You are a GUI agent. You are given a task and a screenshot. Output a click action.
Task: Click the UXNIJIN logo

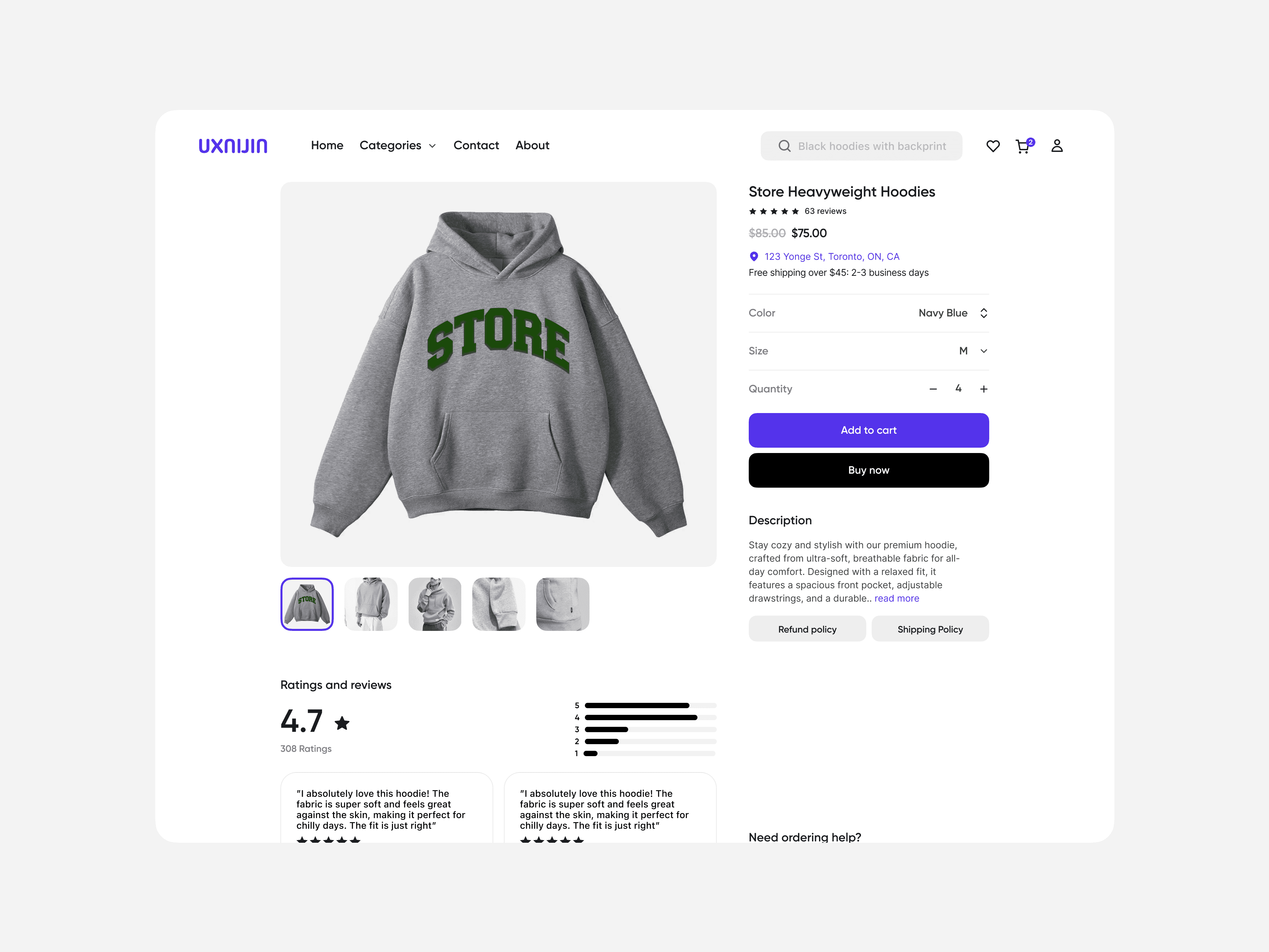[x=233, y=146]
